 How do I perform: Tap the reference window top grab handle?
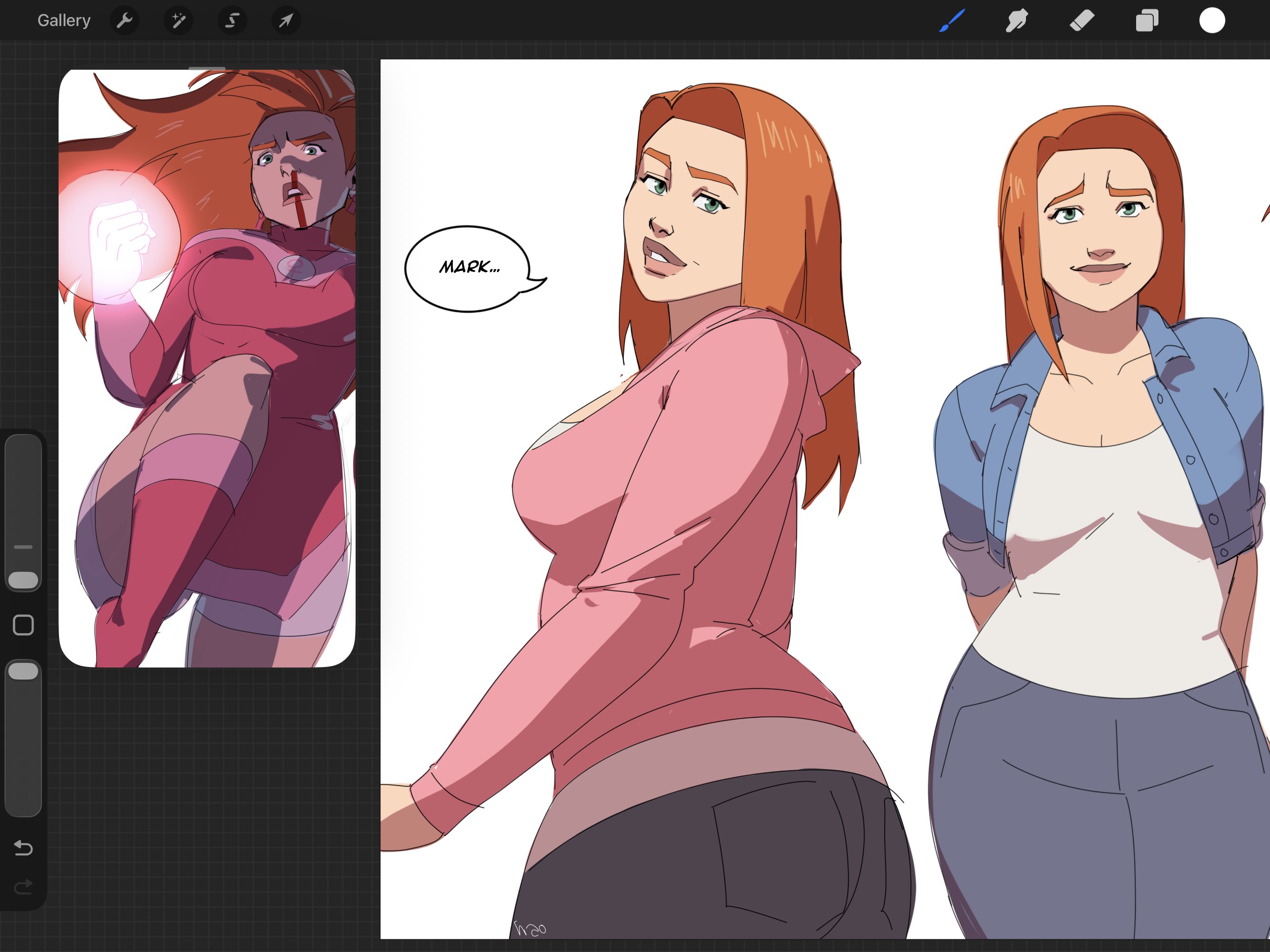pyautogui.click(x=207, y=69)
